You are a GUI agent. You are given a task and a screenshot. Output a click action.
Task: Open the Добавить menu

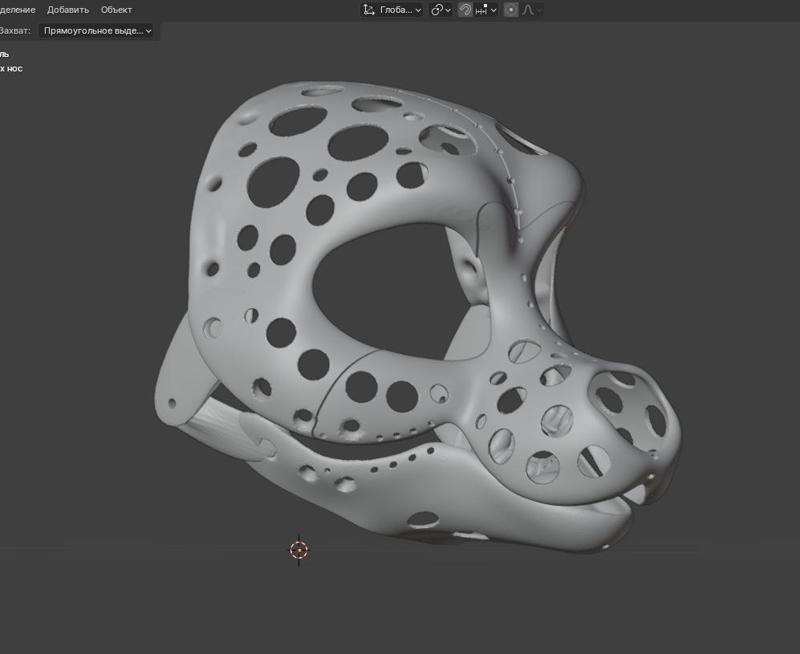click(68, 9)
